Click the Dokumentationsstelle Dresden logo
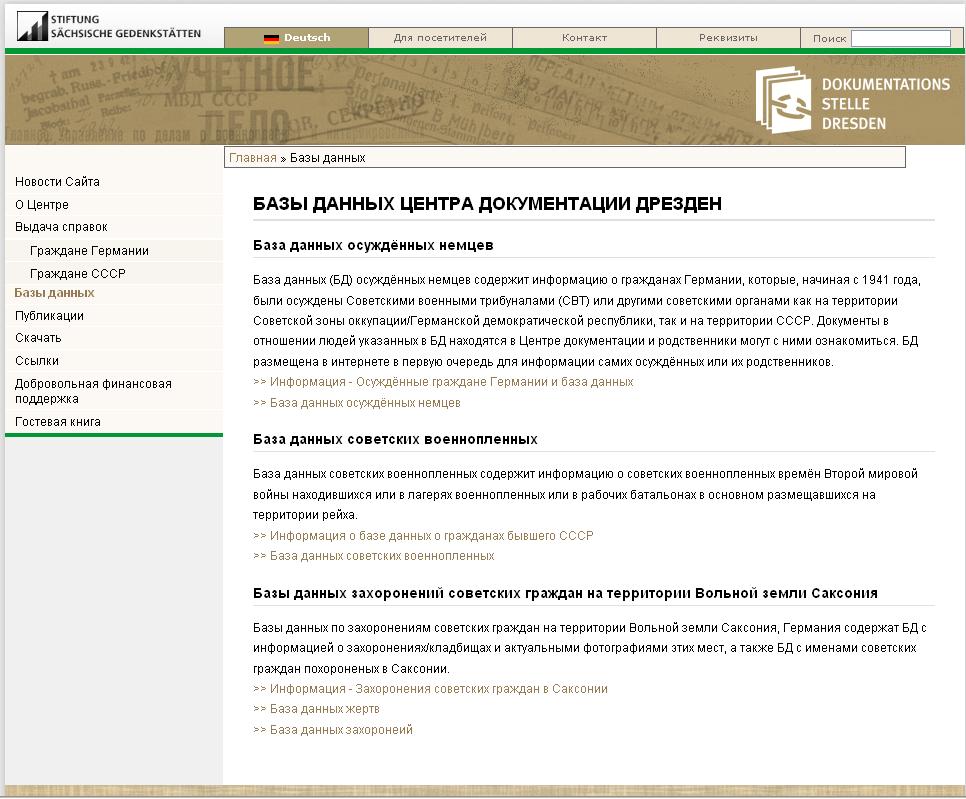966x799 pixels. click(x=855, y=99)
